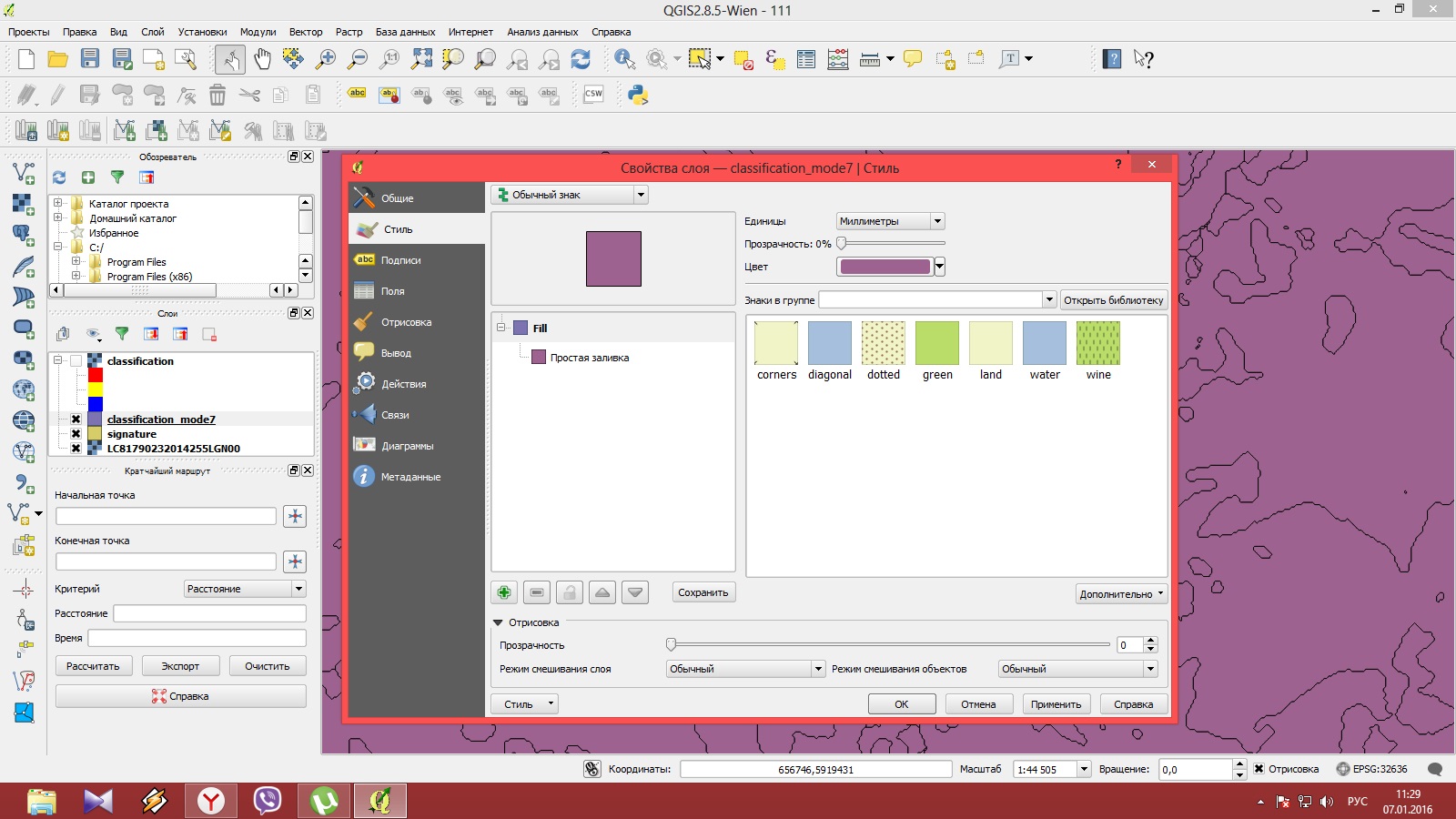Click Add PostGIS Layer elephant icon
The image size is (1456, 819).
click(x=24, y=234)
